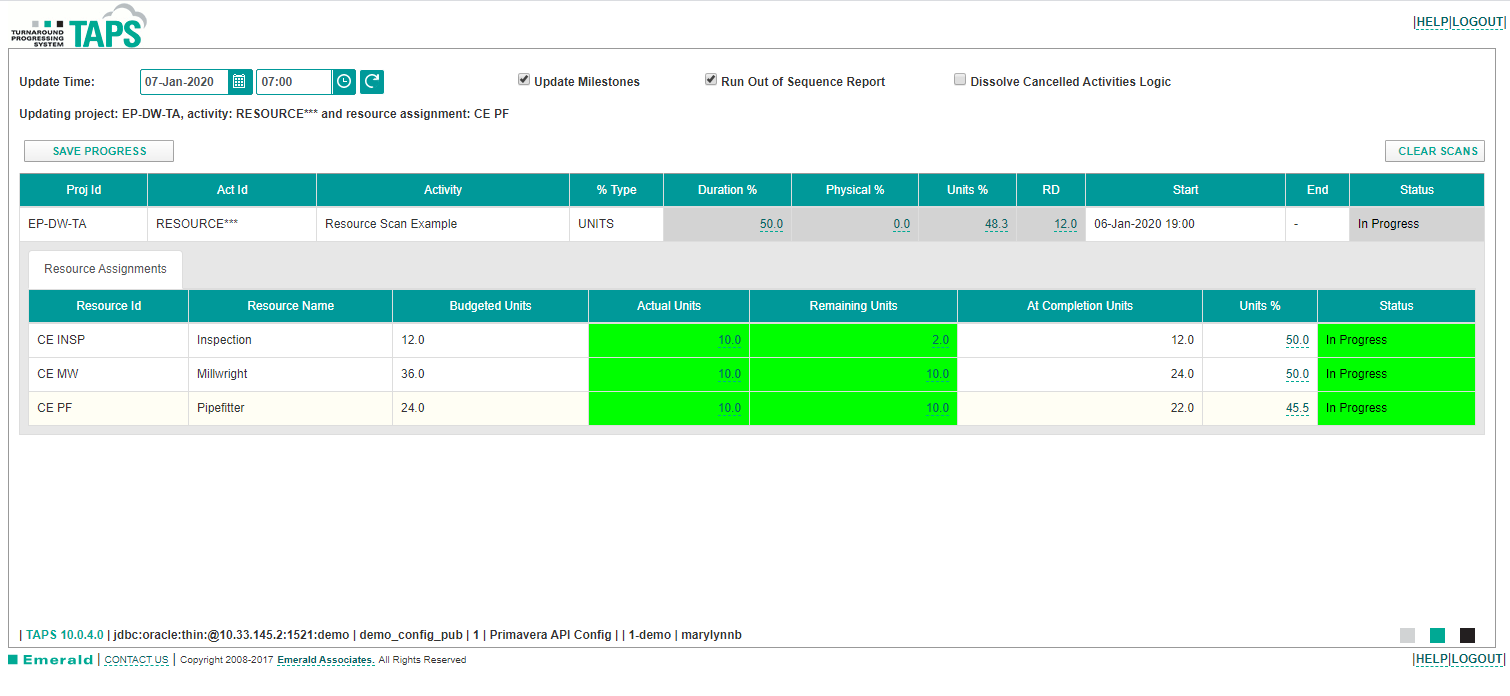Screen dimensions: 1510x696
Task: Click Clear Scans button
Action: click(1434, 151)
